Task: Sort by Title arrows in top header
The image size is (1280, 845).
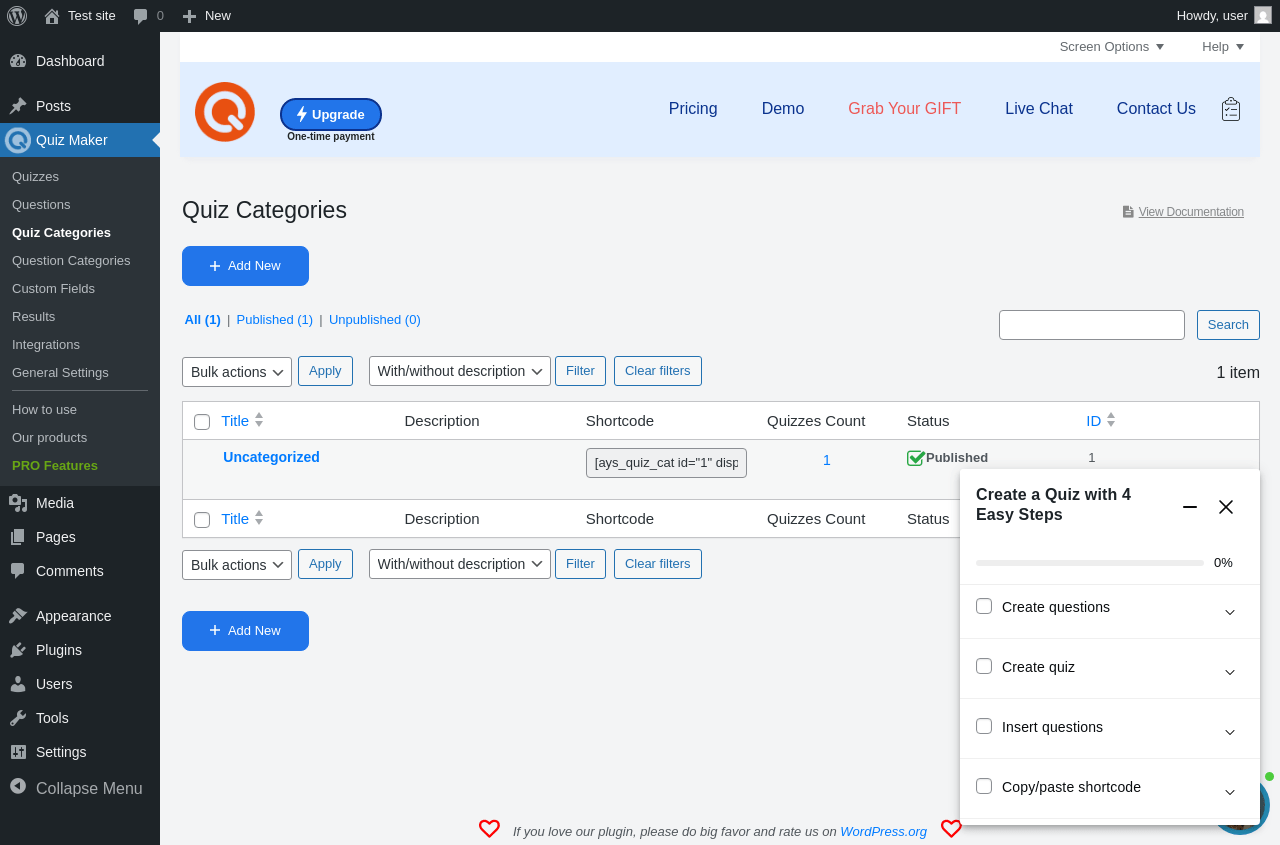Action: (x=259, y=420)
